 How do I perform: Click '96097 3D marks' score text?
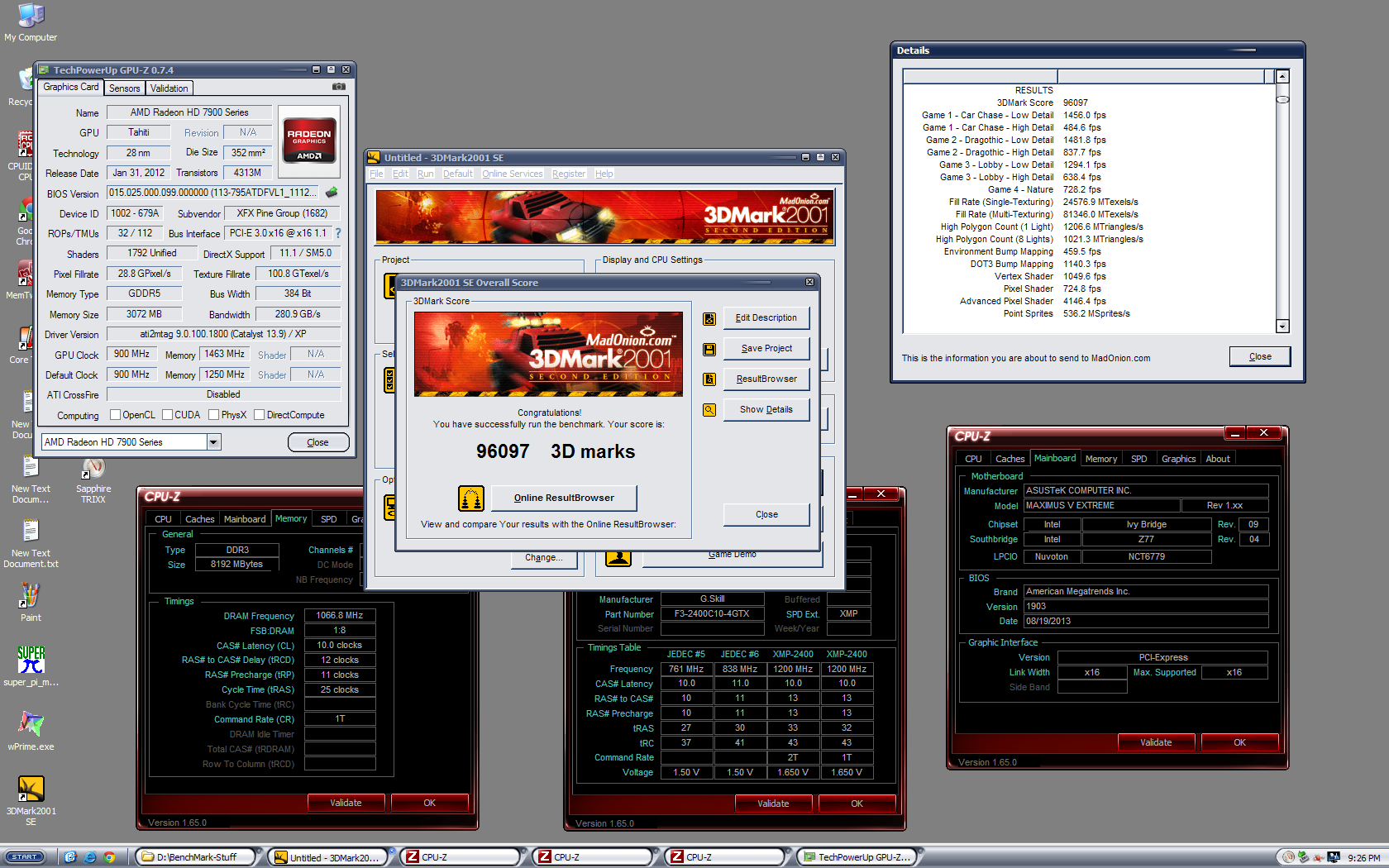point(556,451)
